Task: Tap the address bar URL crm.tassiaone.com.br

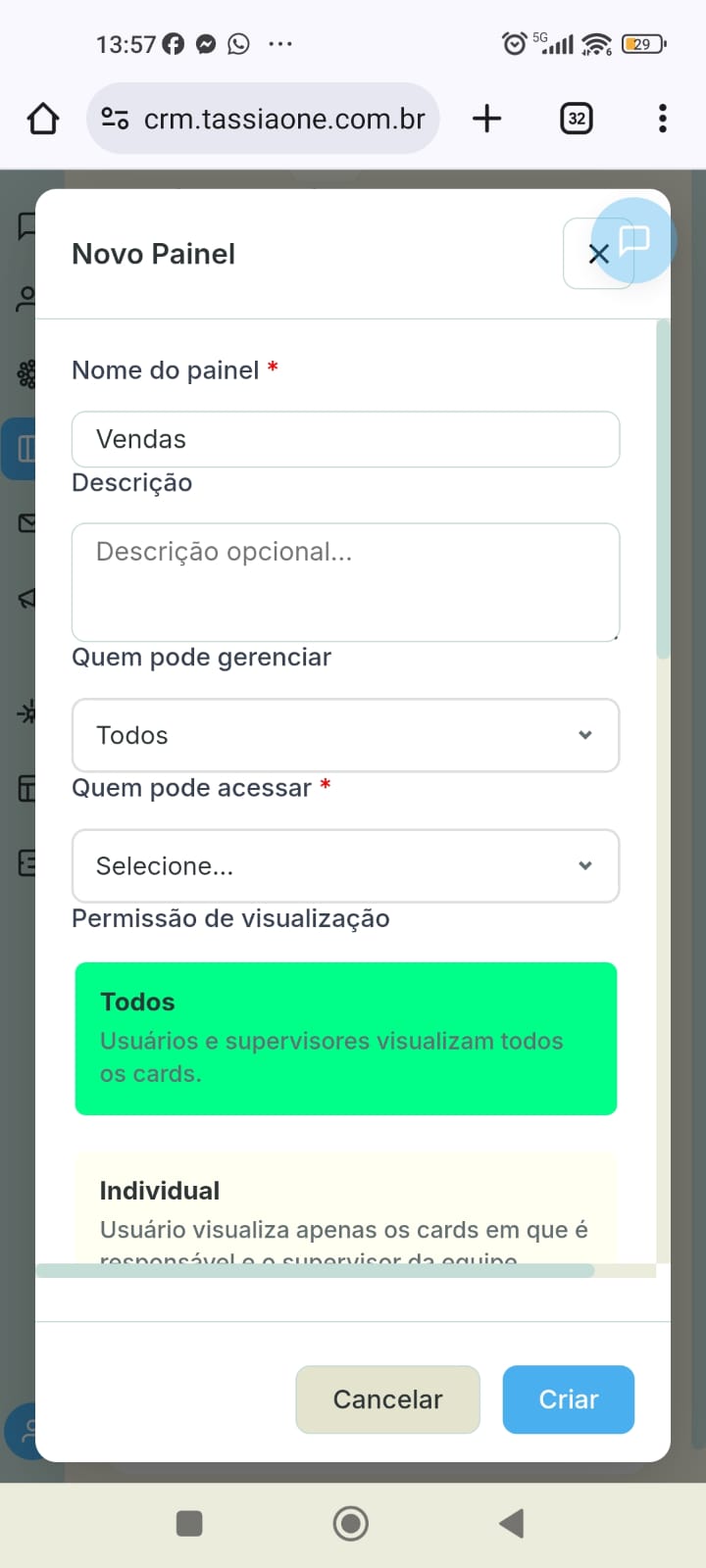Action: coord(284,119)
